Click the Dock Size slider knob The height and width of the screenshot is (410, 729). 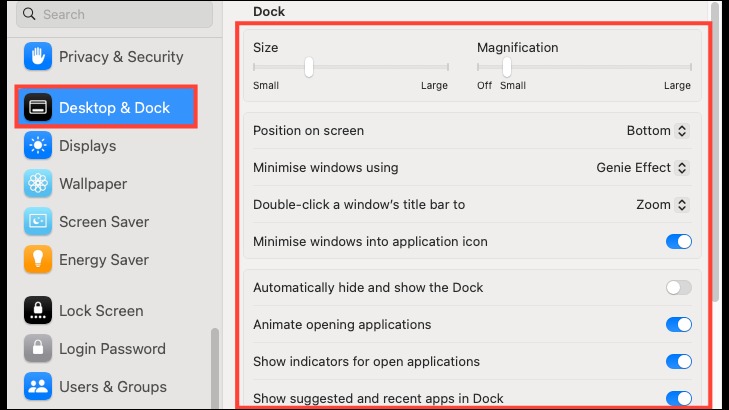pyautogui.click(x=309, y=67)
